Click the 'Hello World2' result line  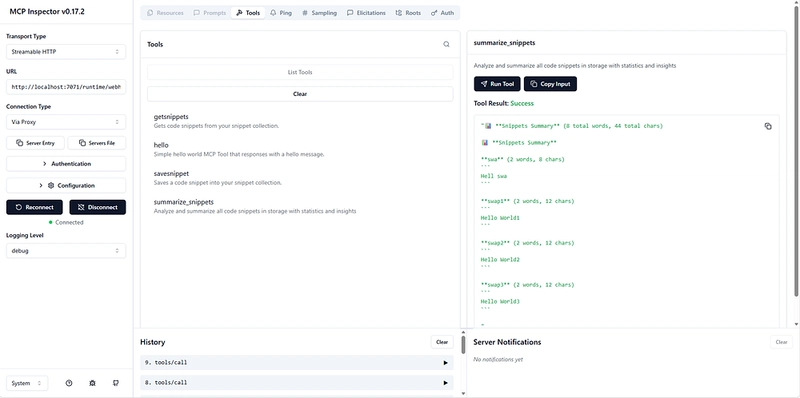pos(500,260)
